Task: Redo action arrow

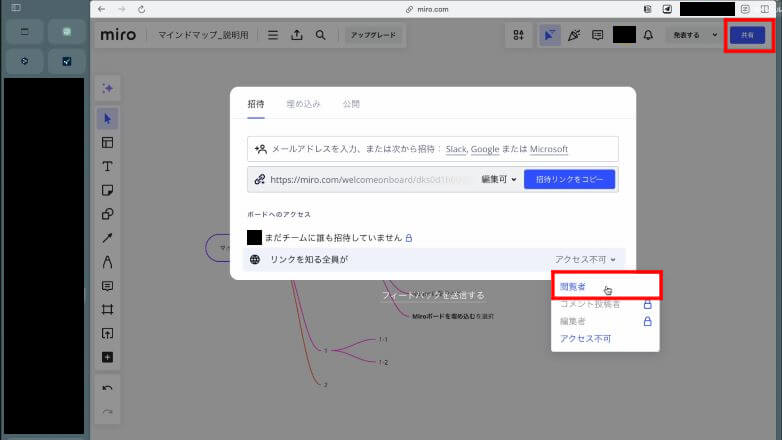Action: pos(107,412)
